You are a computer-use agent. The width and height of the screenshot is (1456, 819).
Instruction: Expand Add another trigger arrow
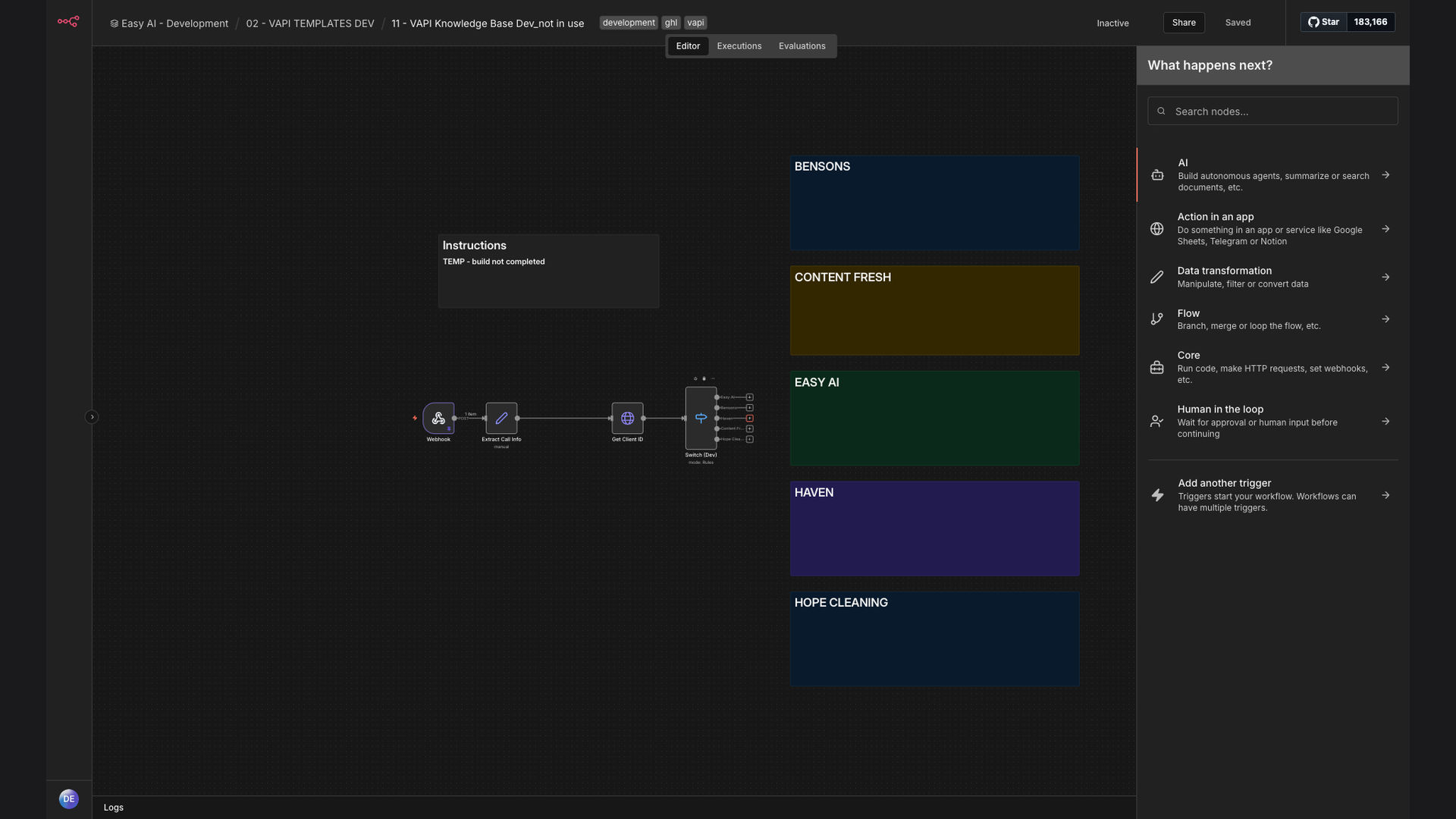coord(1385,495)
